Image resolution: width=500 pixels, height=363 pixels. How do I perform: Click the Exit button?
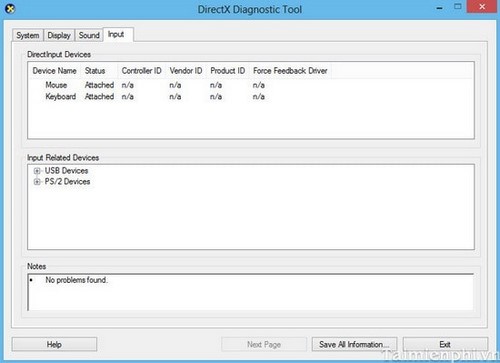click(x=445, y=344)
